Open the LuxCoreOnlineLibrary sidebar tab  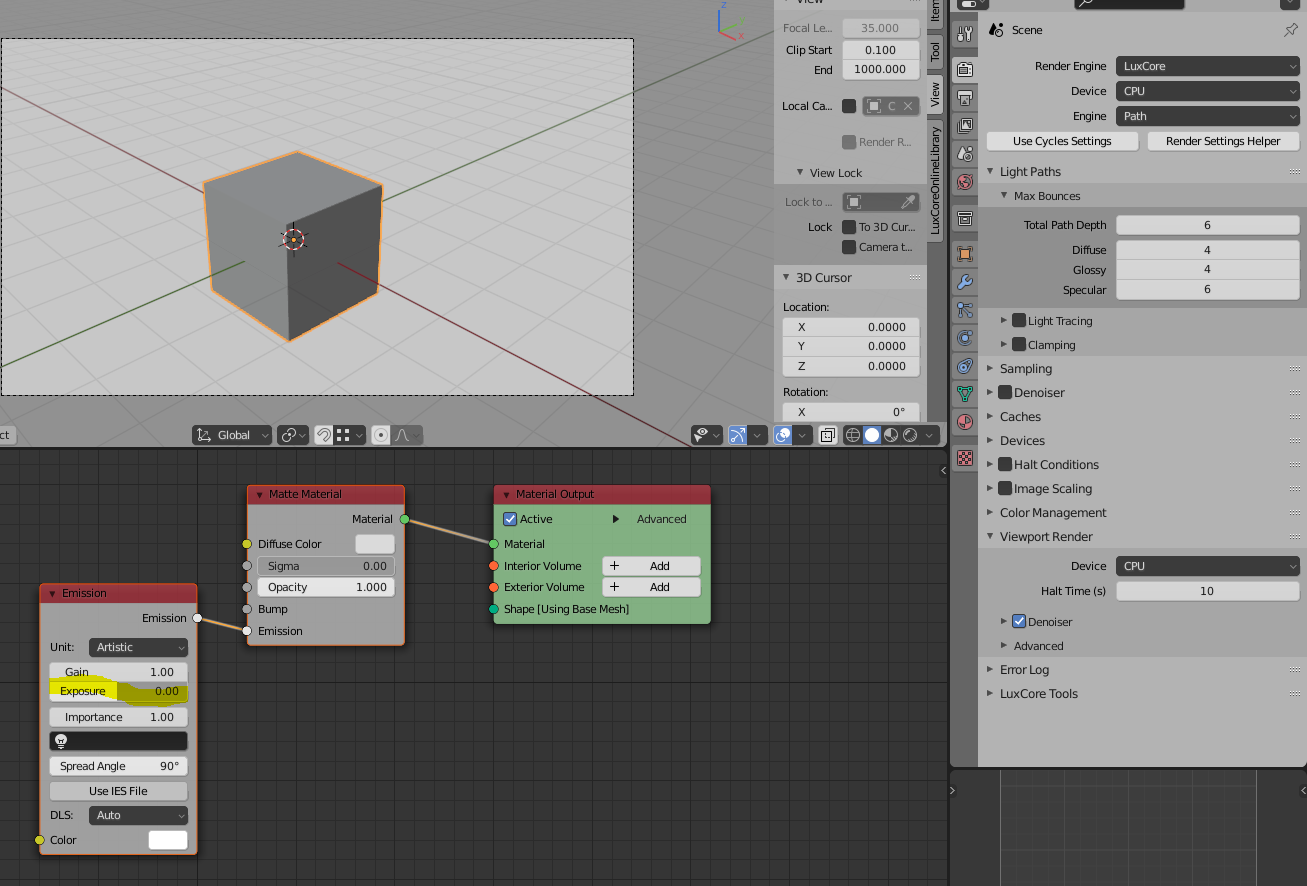coord(935,180)
